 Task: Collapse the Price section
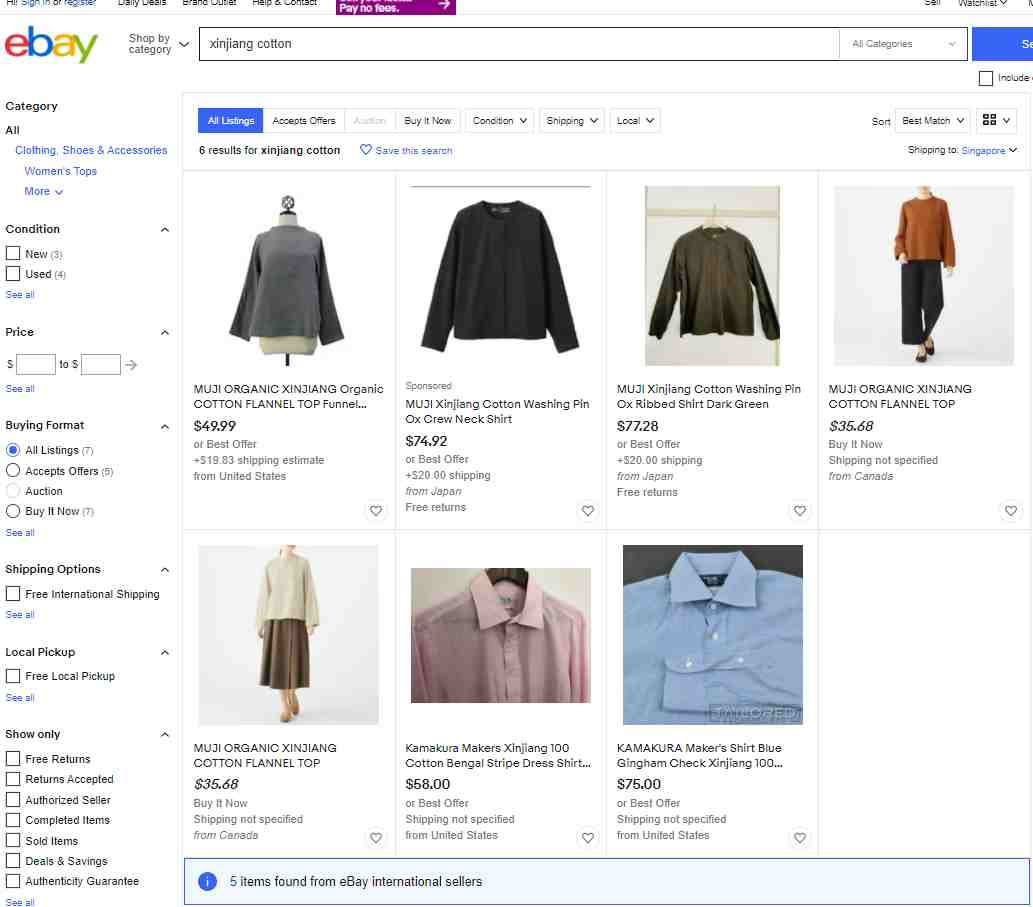tap(165, 332)
